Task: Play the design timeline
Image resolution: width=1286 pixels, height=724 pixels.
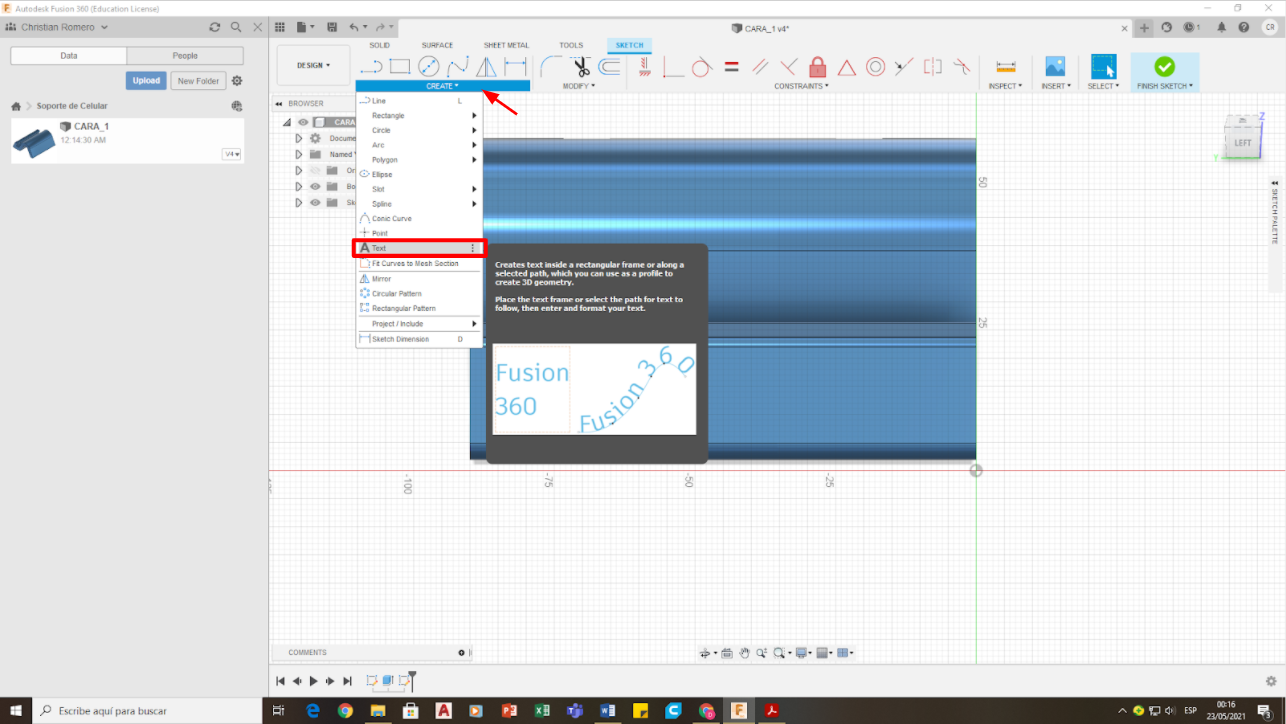Action: pos(313,681)
